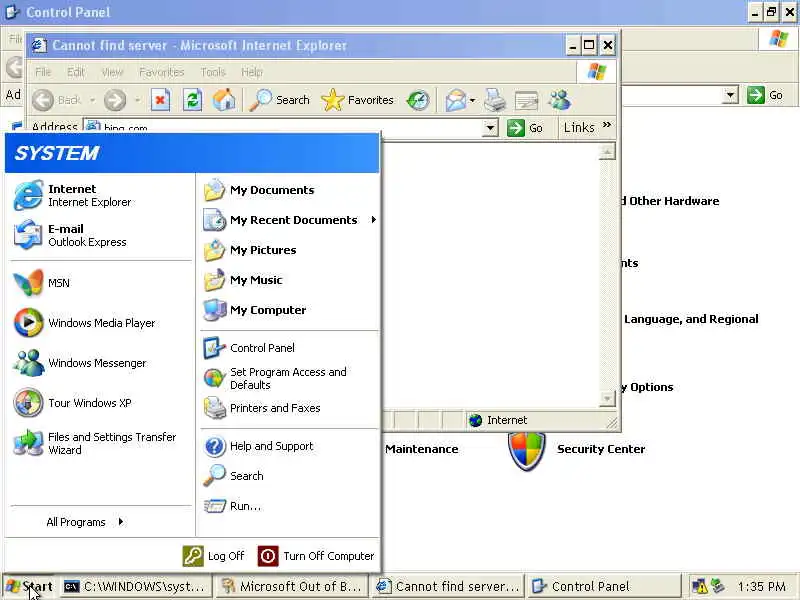Expand My Recent Documents submenu
Image resolution: width=800 pixels, height=600 pixels.
[374, 220]
